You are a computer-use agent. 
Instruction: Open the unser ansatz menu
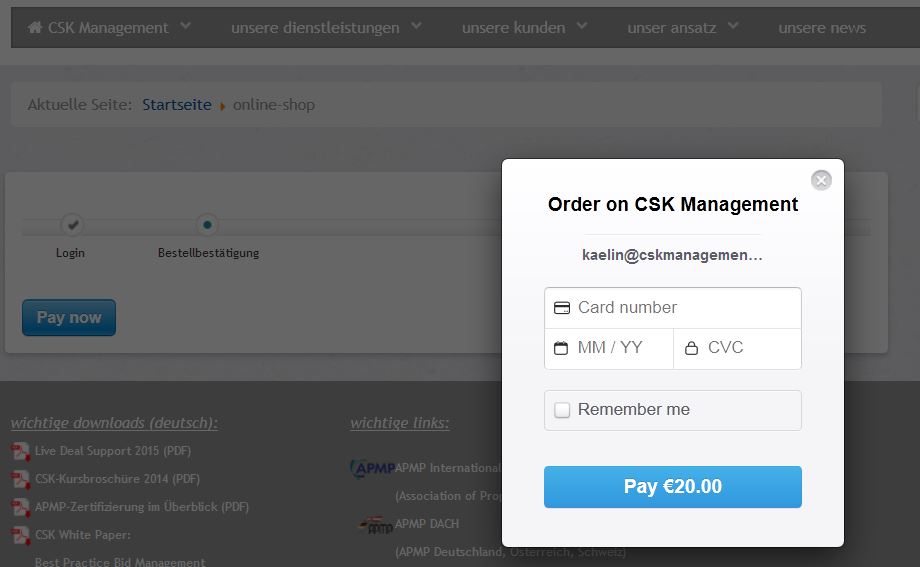tap(672, 28)
